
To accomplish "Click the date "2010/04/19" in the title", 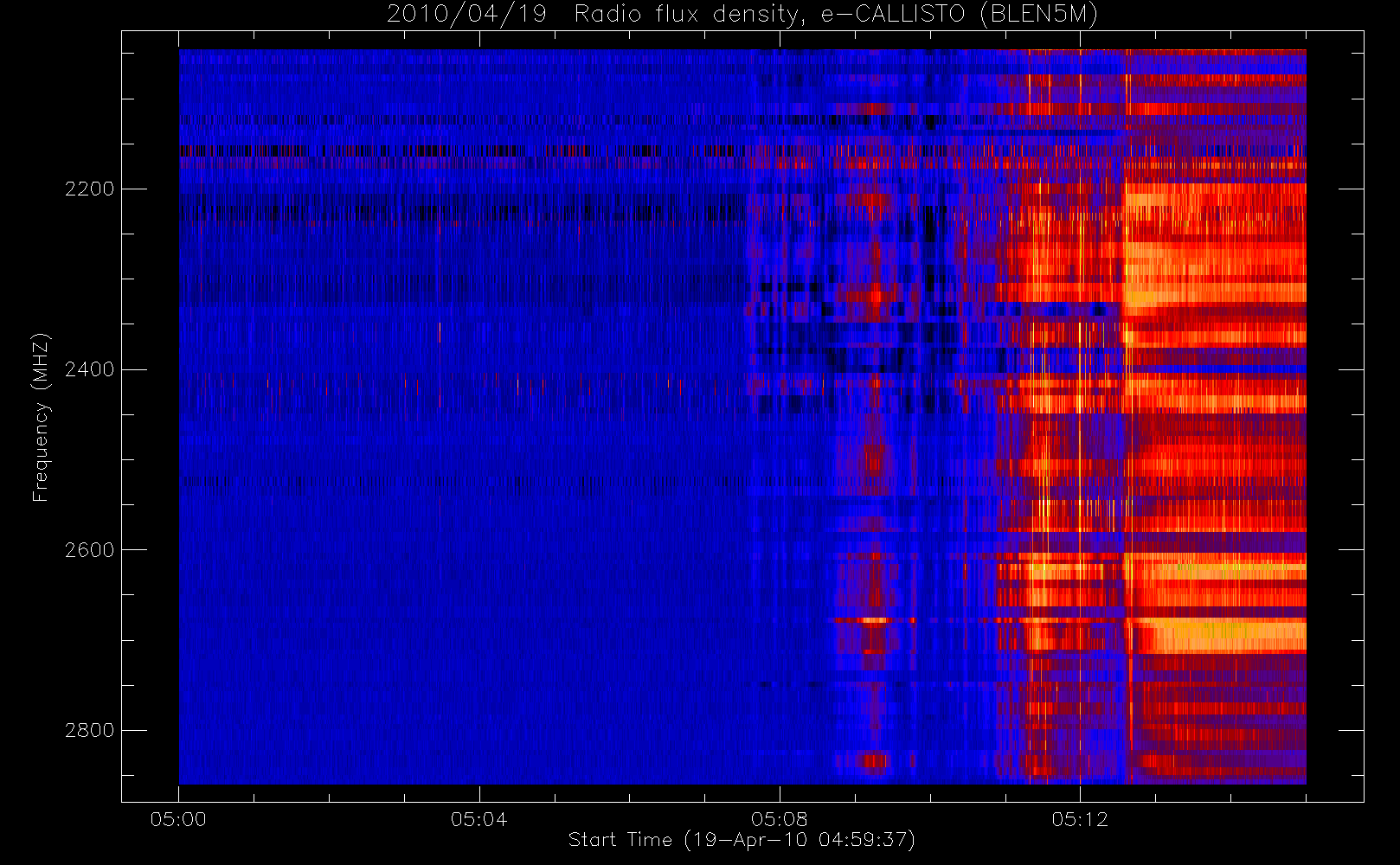I will pos(466,15).
